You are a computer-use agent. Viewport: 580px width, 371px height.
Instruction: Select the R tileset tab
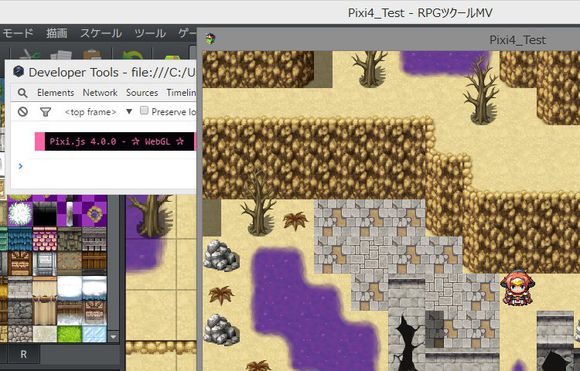tap(23, 354)
